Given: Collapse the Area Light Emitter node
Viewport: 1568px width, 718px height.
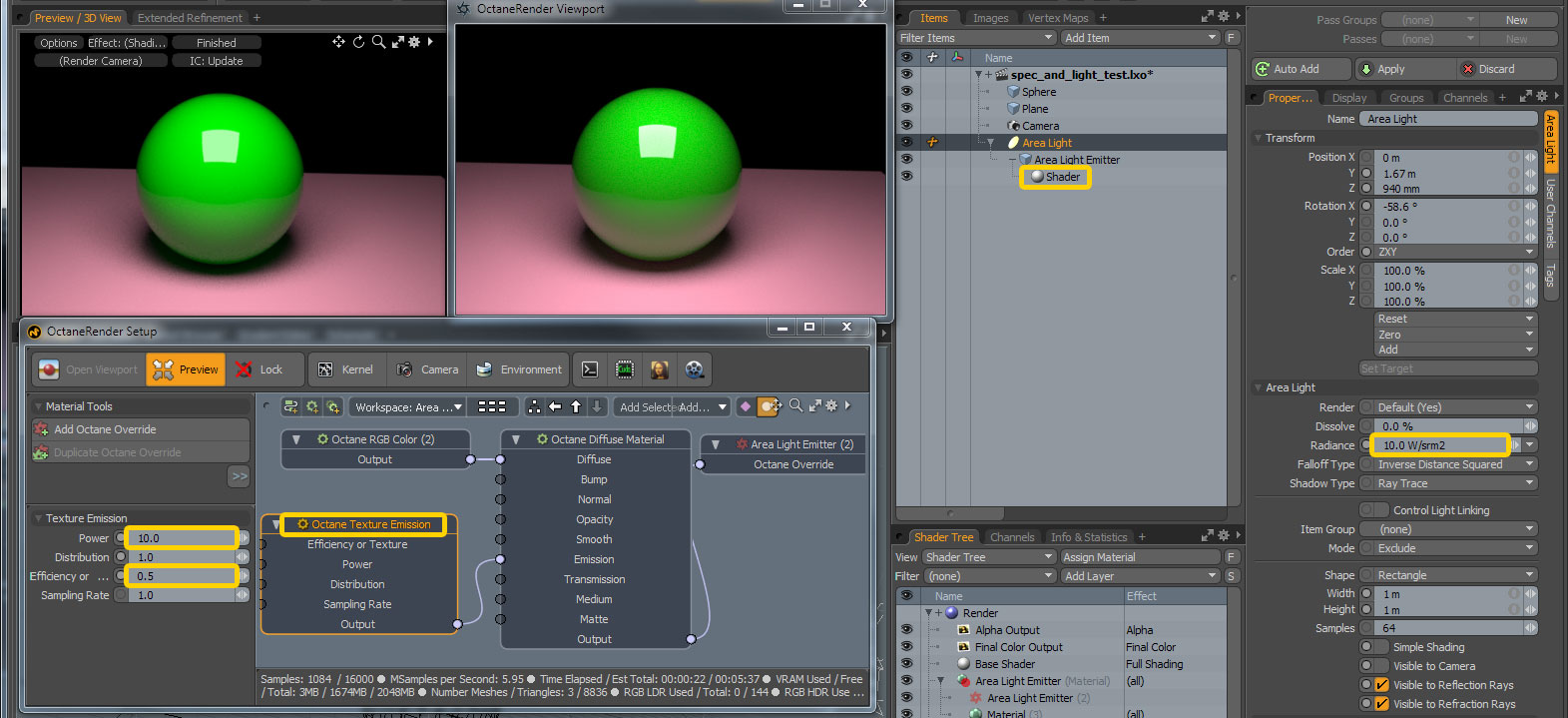Looking at the screenshot, I should (x=716, y=444).
